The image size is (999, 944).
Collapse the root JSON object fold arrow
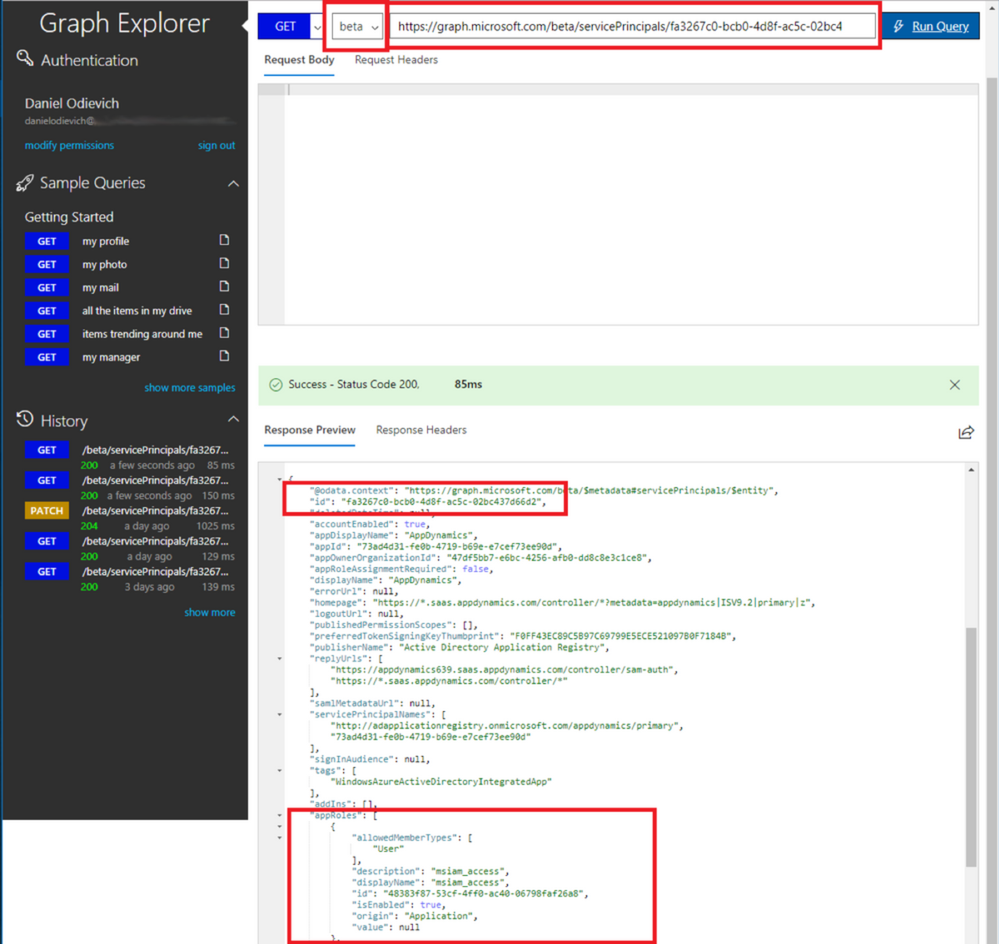tap(280, 479)
